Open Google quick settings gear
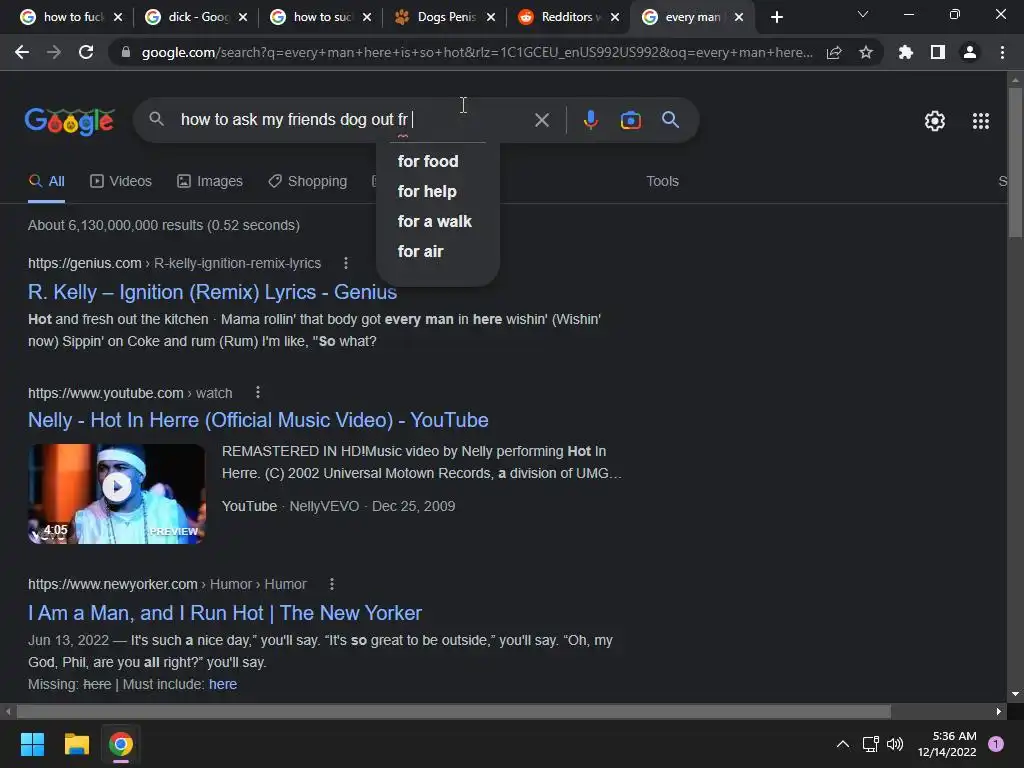 pyautogui.click(x=935, y=121)
